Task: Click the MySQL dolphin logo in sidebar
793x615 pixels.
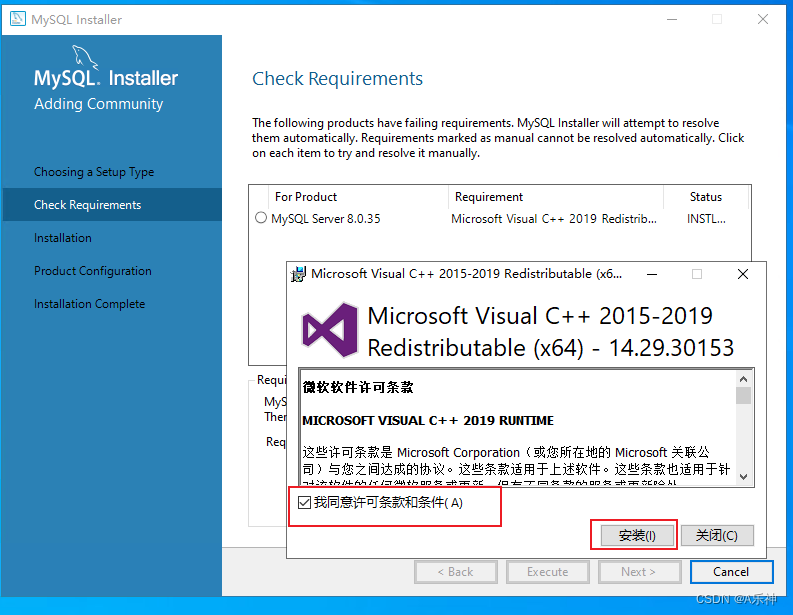Action: pyautogui.click(x=85, y=56)
